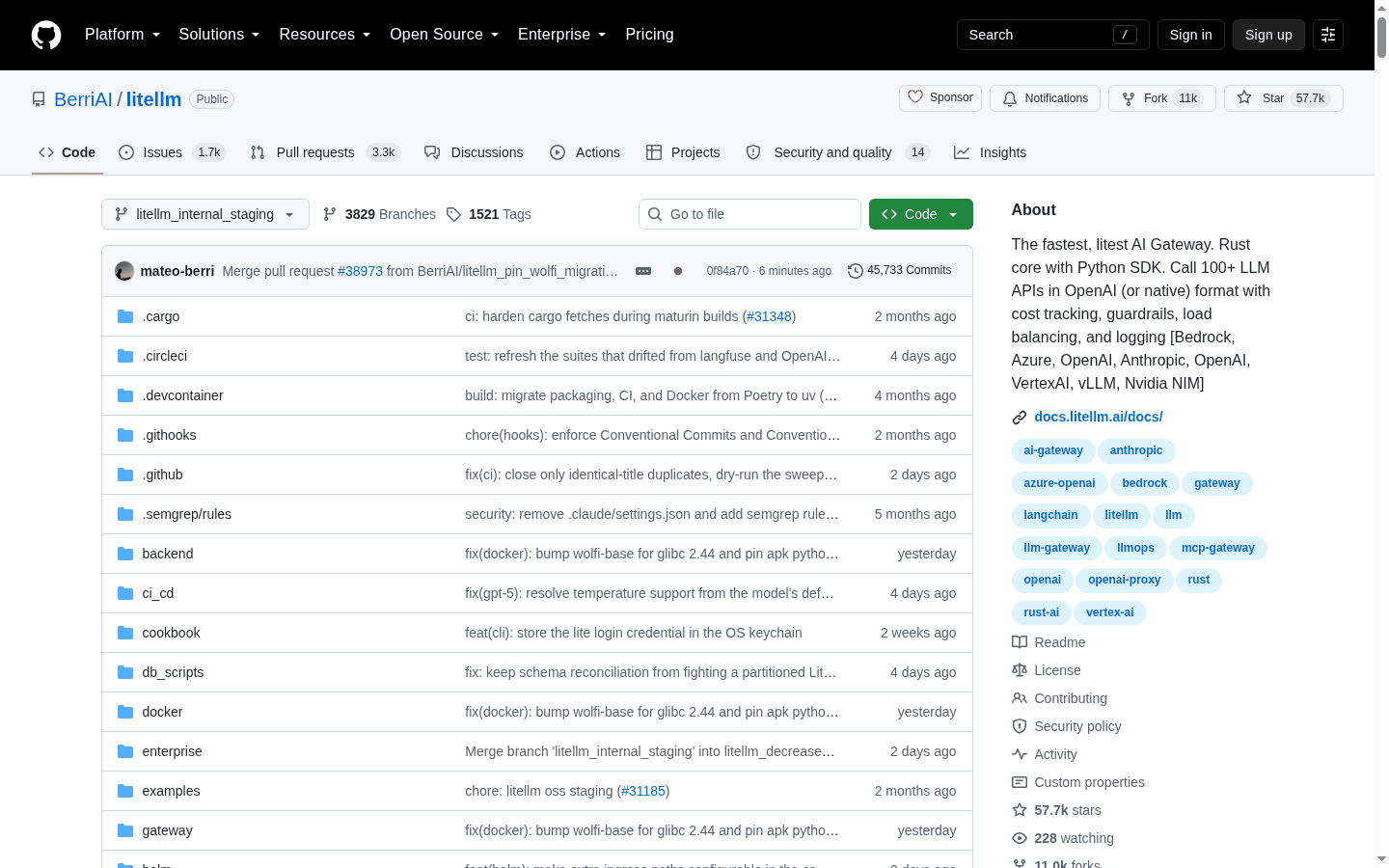The image size is (1389, 868).
Task: Expand the Platform menu
Action: [x=123, y=35]
